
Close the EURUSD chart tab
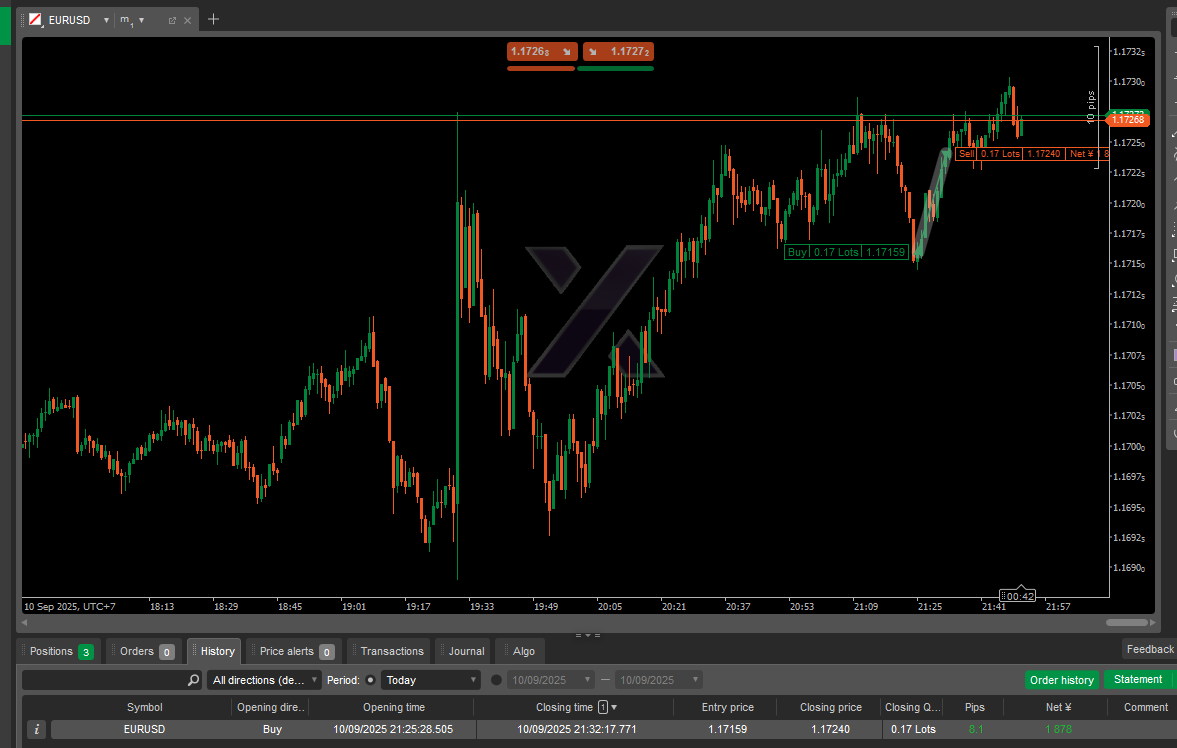[x=188, y=20]
